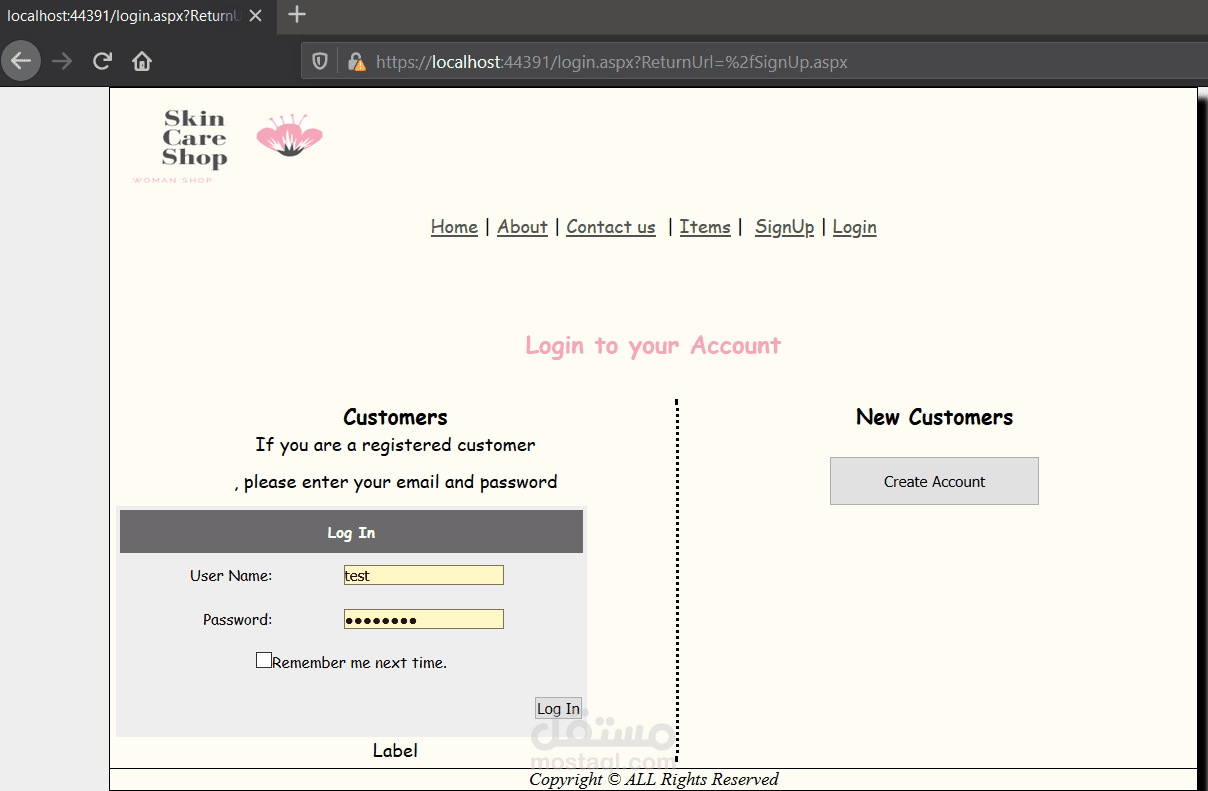Close the login.aspx browser tab

(x=255, y=15)
